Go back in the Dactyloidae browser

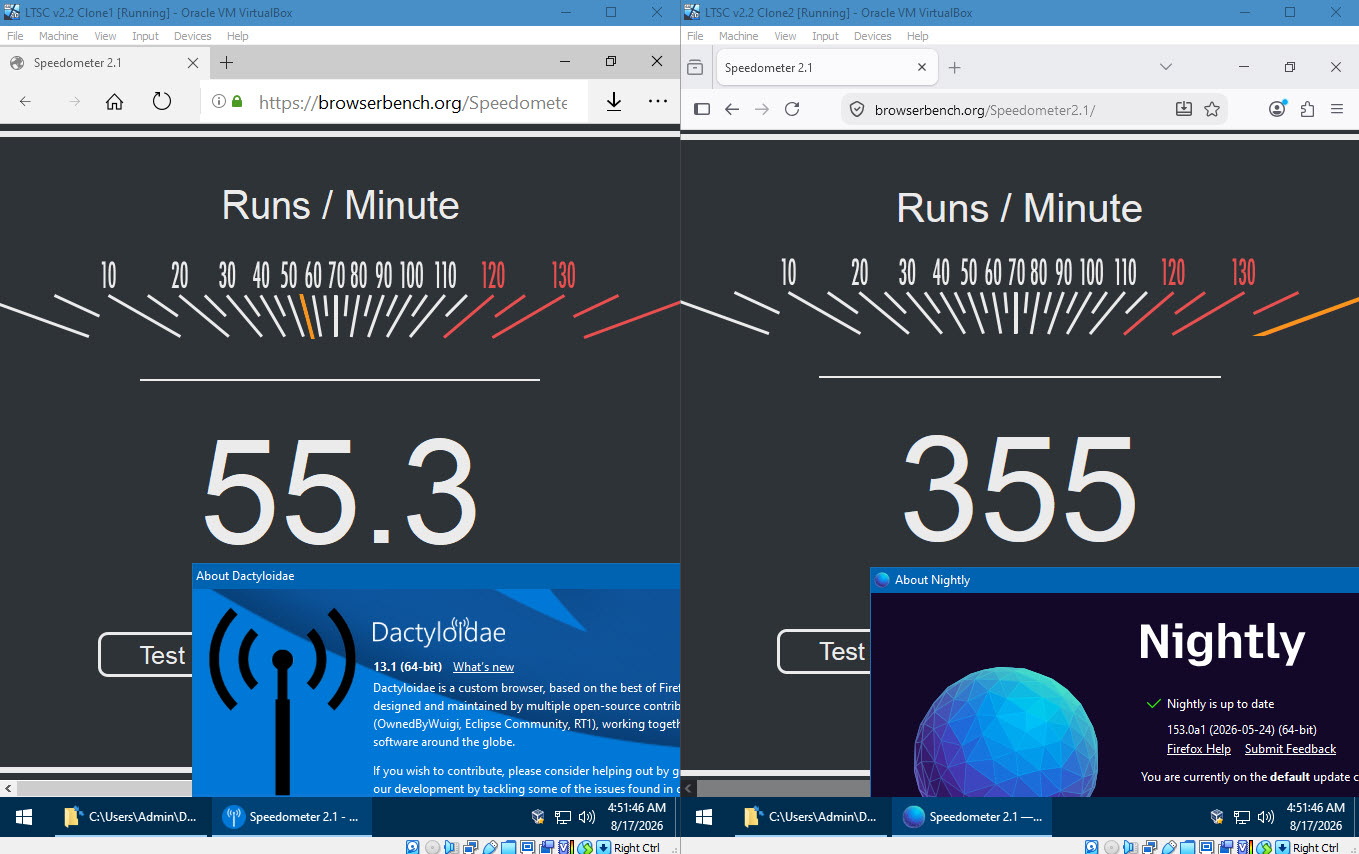(x=25, y=101)
